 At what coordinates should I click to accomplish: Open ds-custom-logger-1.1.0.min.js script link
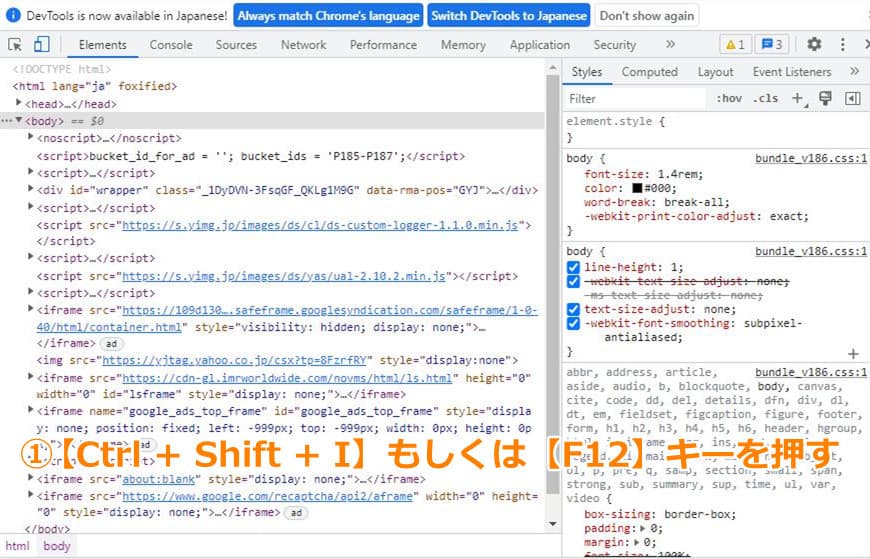coord(320,225)
